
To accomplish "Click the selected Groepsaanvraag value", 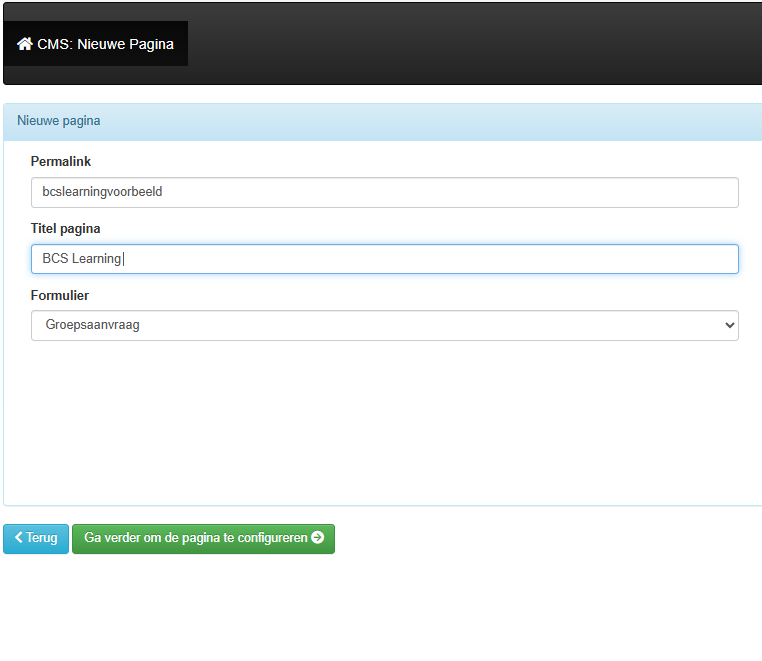I will click(x=92, y=325).
